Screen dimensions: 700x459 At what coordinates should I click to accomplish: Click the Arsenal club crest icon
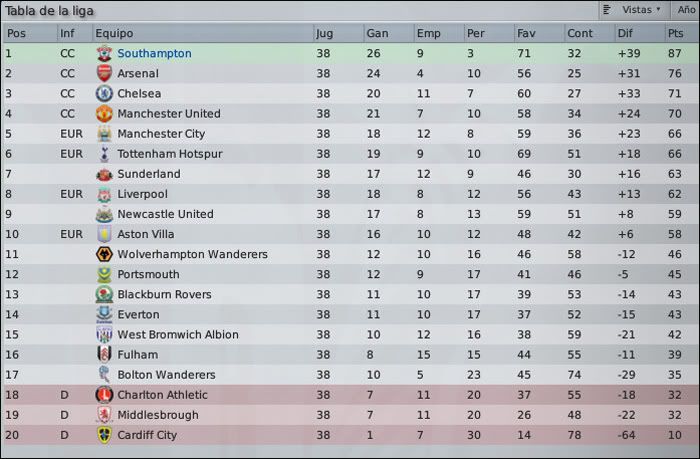pos(104,74)
